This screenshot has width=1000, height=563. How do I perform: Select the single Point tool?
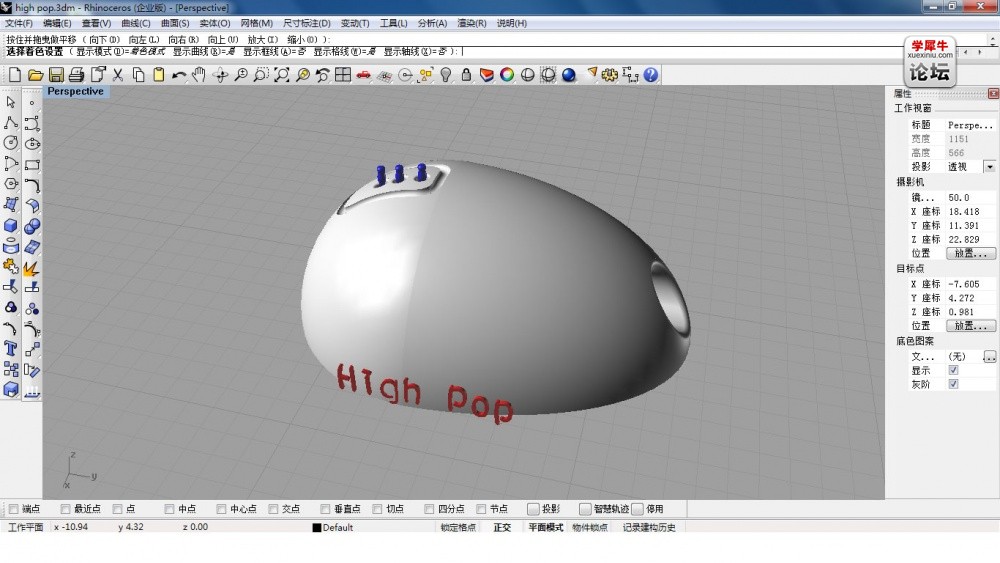pos(32,102)
